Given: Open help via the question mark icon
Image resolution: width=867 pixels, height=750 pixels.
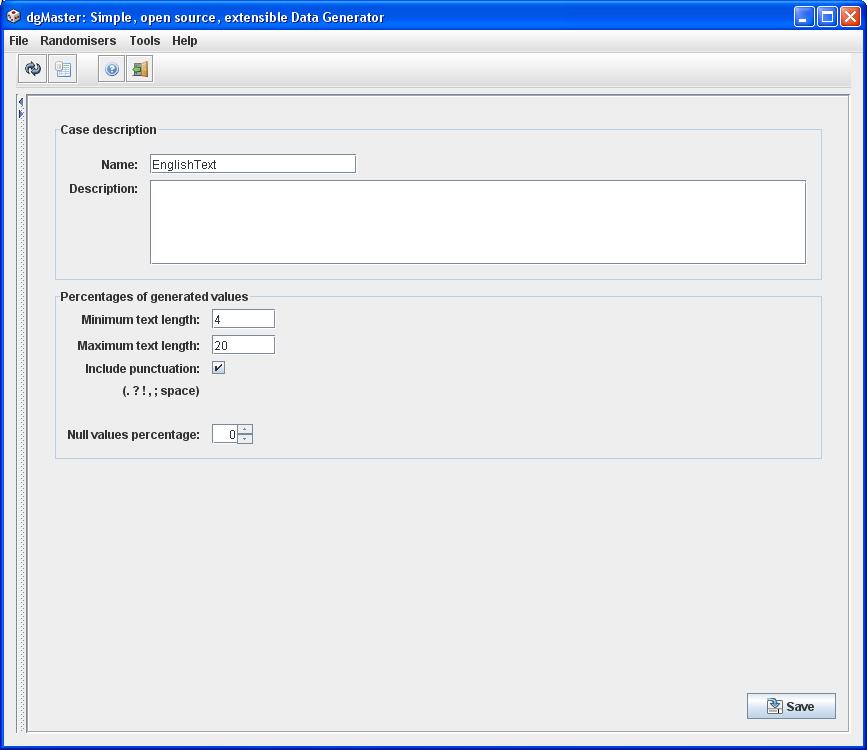Looking at the screenshot, I should 112,69.
